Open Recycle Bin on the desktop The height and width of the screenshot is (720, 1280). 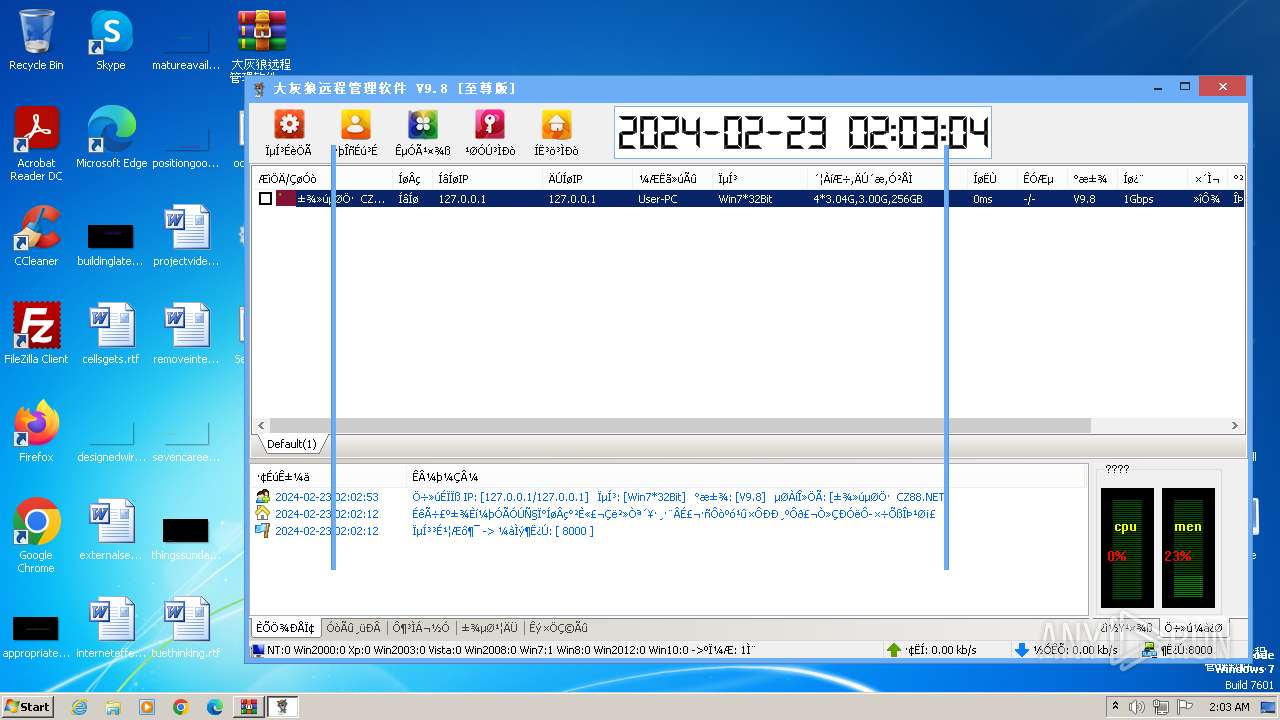pos(36,41)
